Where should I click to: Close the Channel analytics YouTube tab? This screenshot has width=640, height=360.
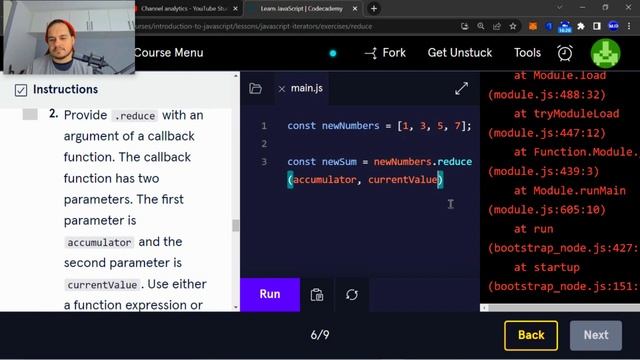click(x=236, y=9)
